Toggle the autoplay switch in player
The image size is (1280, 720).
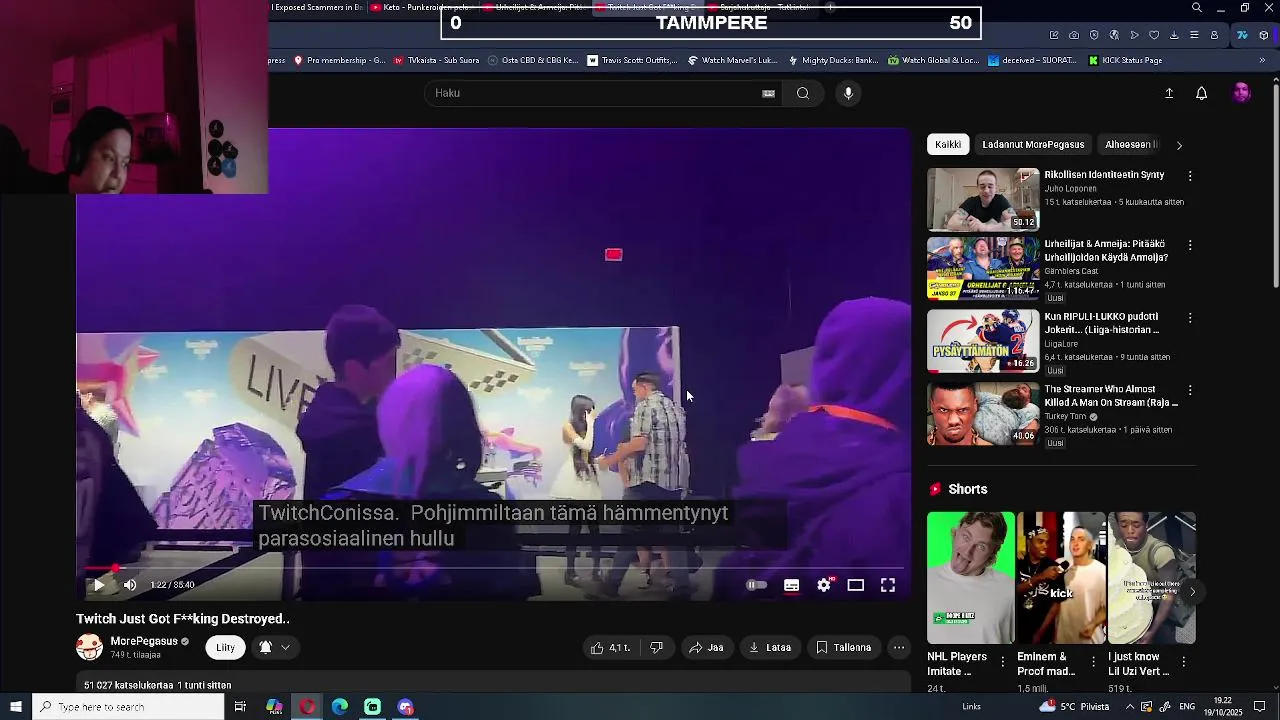[757, 585]
